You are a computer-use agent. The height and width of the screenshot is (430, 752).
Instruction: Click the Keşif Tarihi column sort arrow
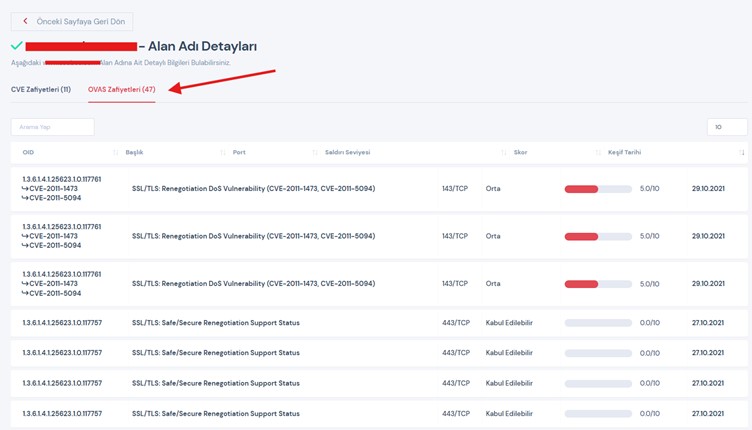(x=742, y=153)
